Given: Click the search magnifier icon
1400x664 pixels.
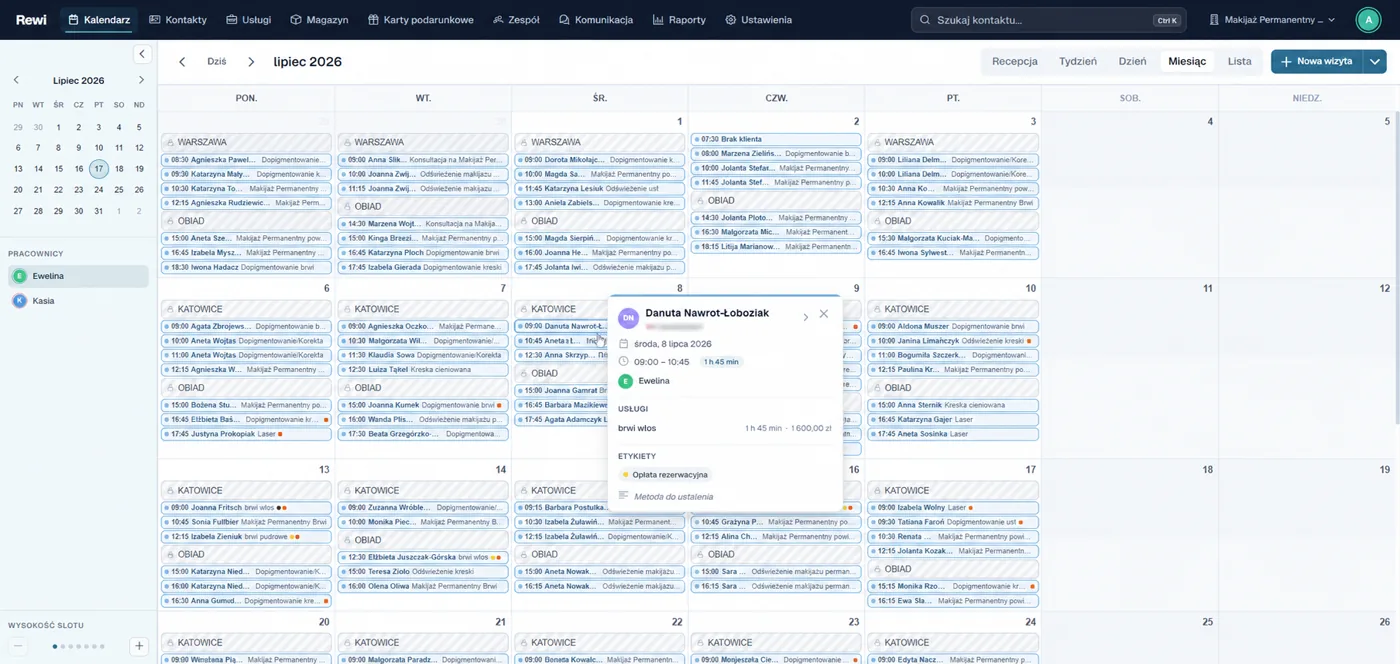Looking at the screenshot, I should point(925,20).
